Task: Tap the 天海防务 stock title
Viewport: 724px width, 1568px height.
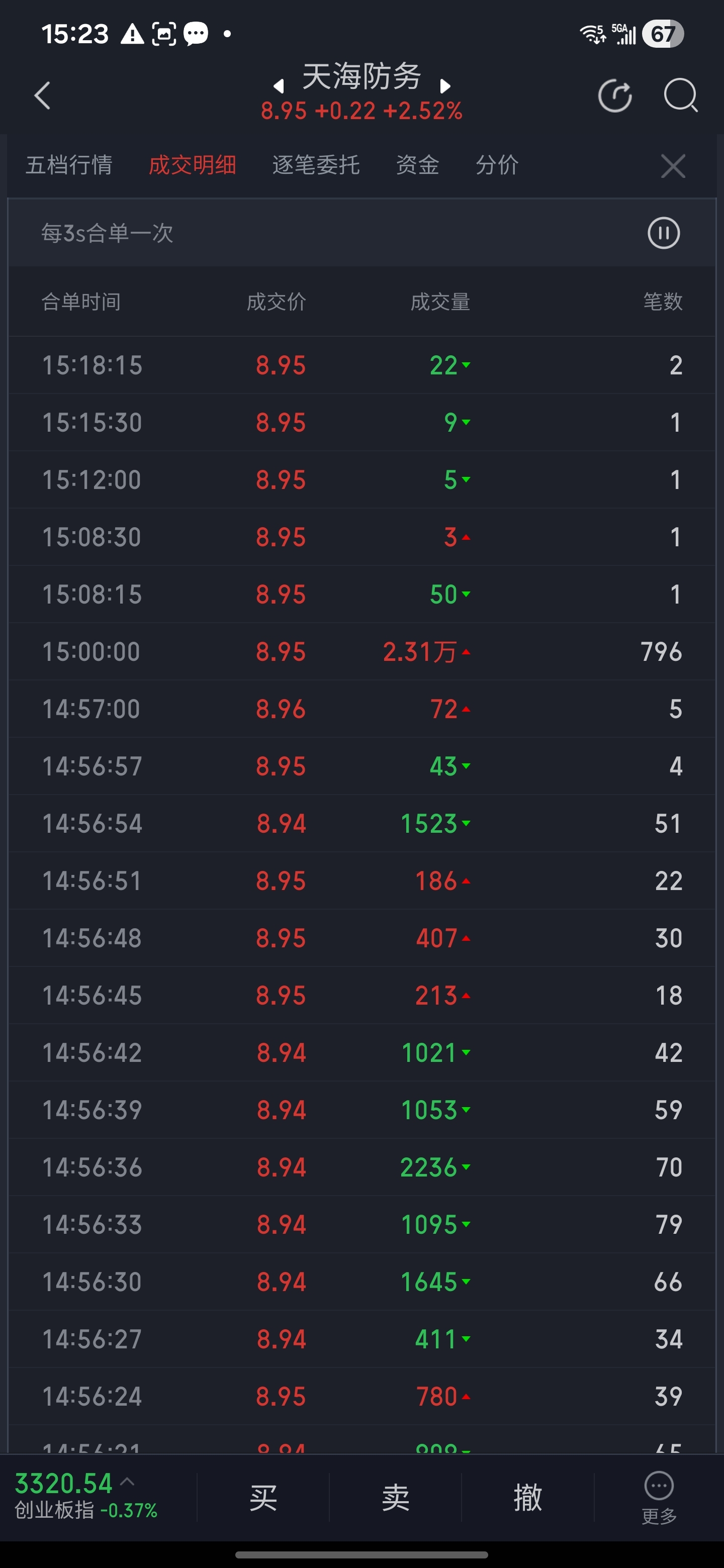Action: point(361,77)
